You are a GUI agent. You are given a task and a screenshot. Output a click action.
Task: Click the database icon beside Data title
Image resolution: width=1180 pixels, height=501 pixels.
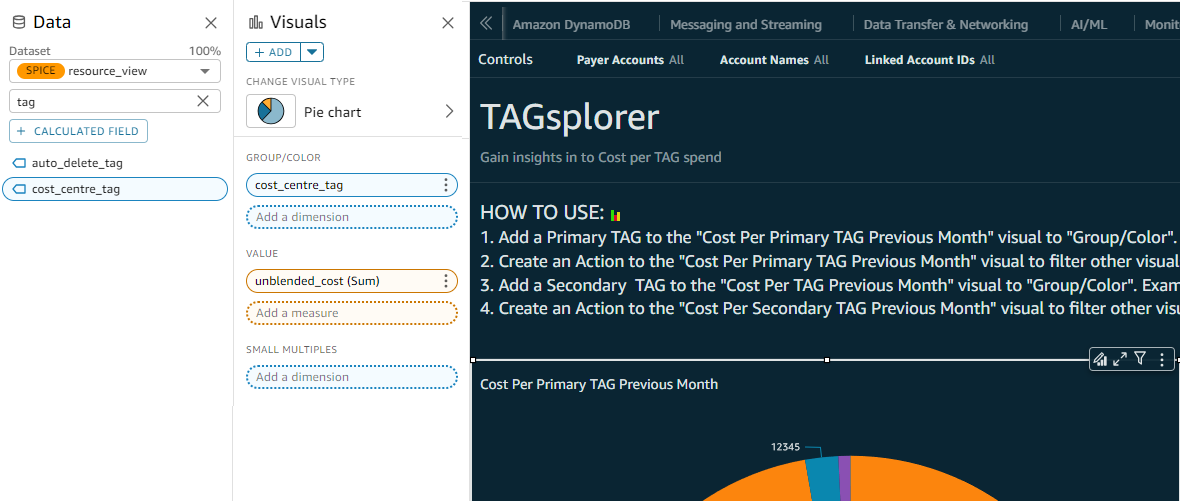(x=20, y=23)
